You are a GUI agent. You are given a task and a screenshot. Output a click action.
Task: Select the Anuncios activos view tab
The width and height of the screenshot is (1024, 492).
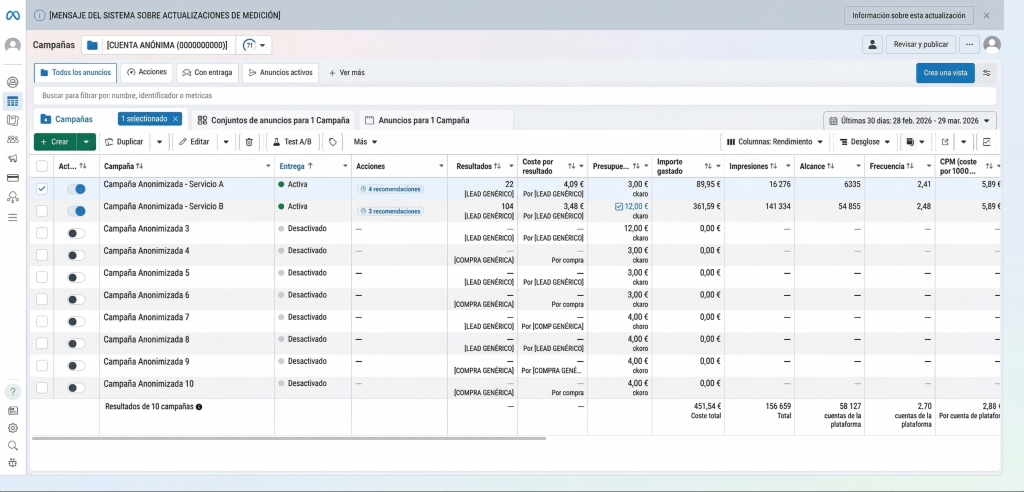point(280,73)
